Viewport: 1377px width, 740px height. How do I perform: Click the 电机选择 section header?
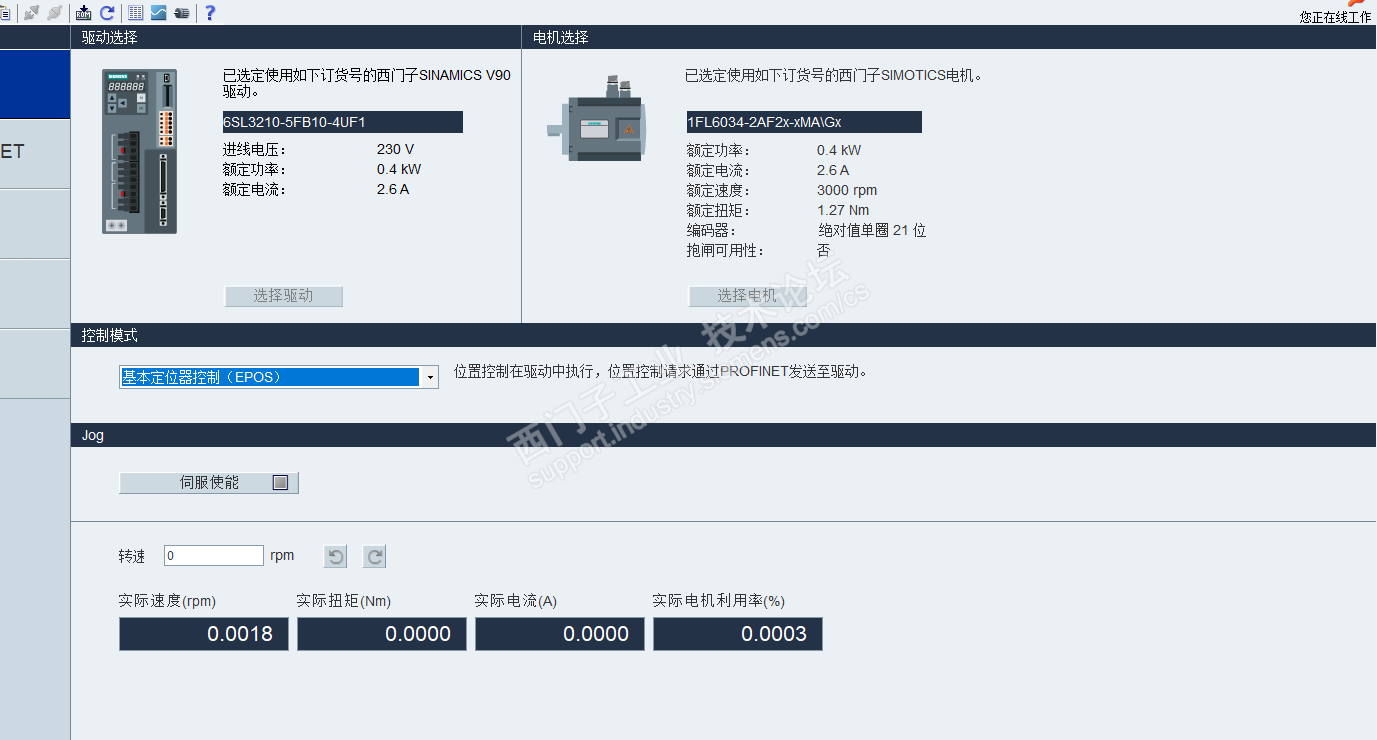(949, 38)
